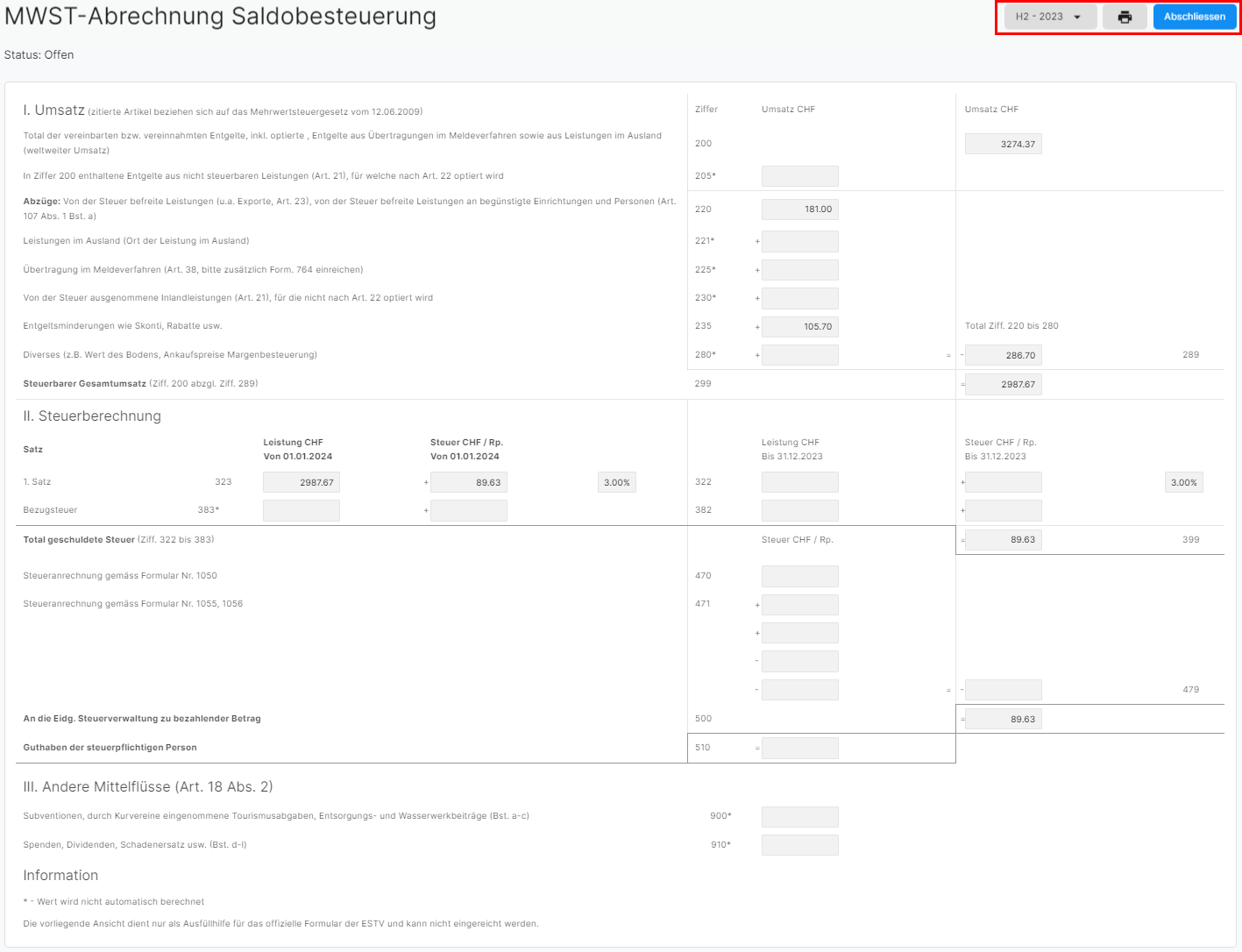This screenshot has height=952, width=1242.
Task: Click the Ziffer 205 input field
Action: pos(800,176)
